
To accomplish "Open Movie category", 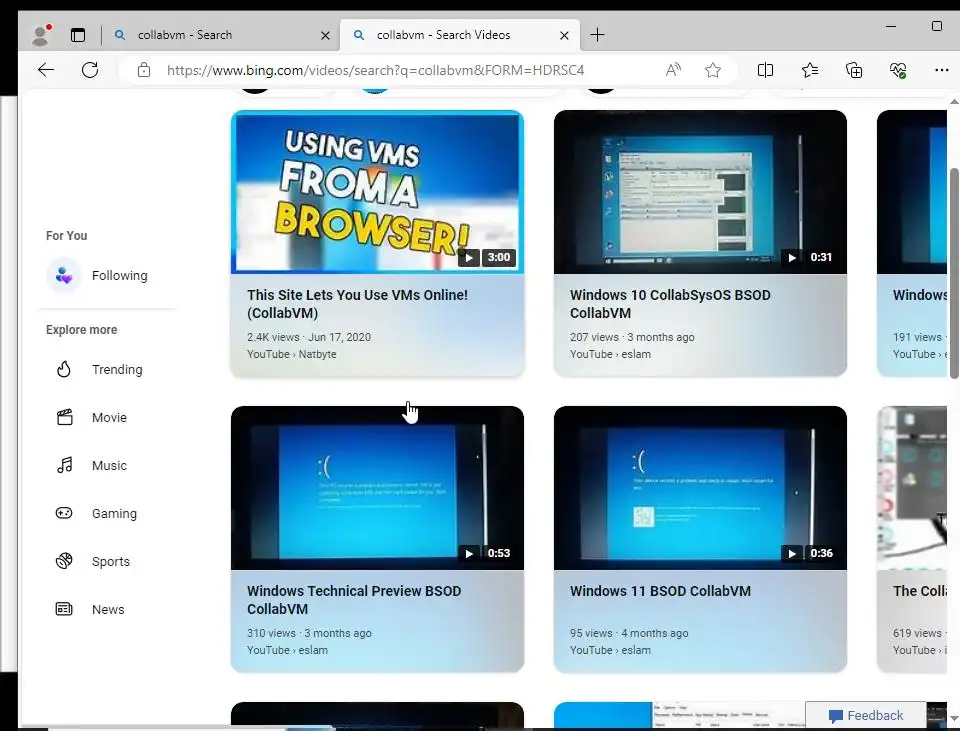I will coord(109,418).
